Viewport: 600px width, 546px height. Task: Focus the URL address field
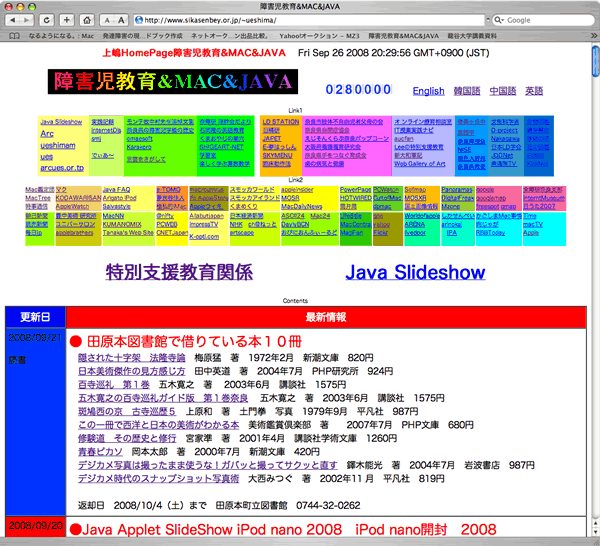[309, 20]
